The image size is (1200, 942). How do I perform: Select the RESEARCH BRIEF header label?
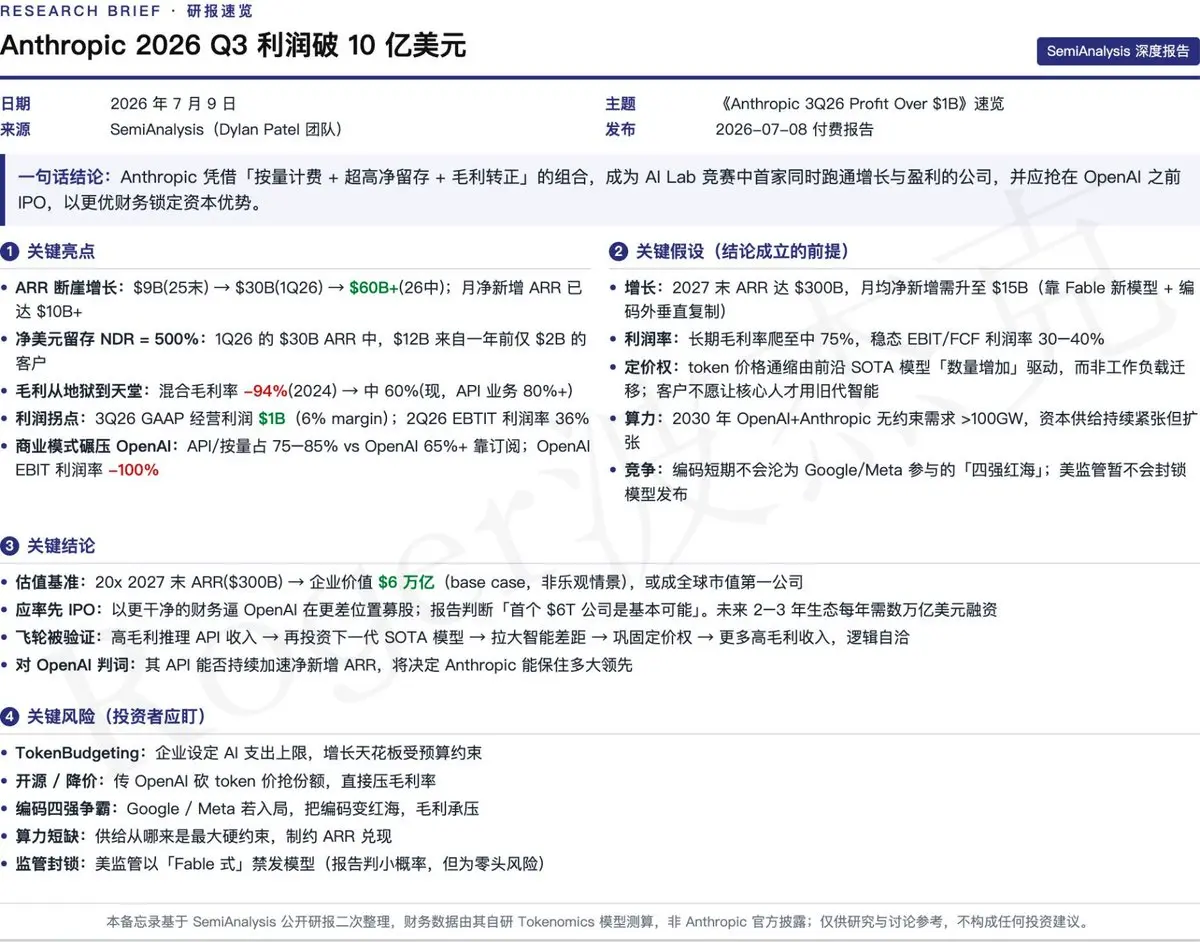81,11
